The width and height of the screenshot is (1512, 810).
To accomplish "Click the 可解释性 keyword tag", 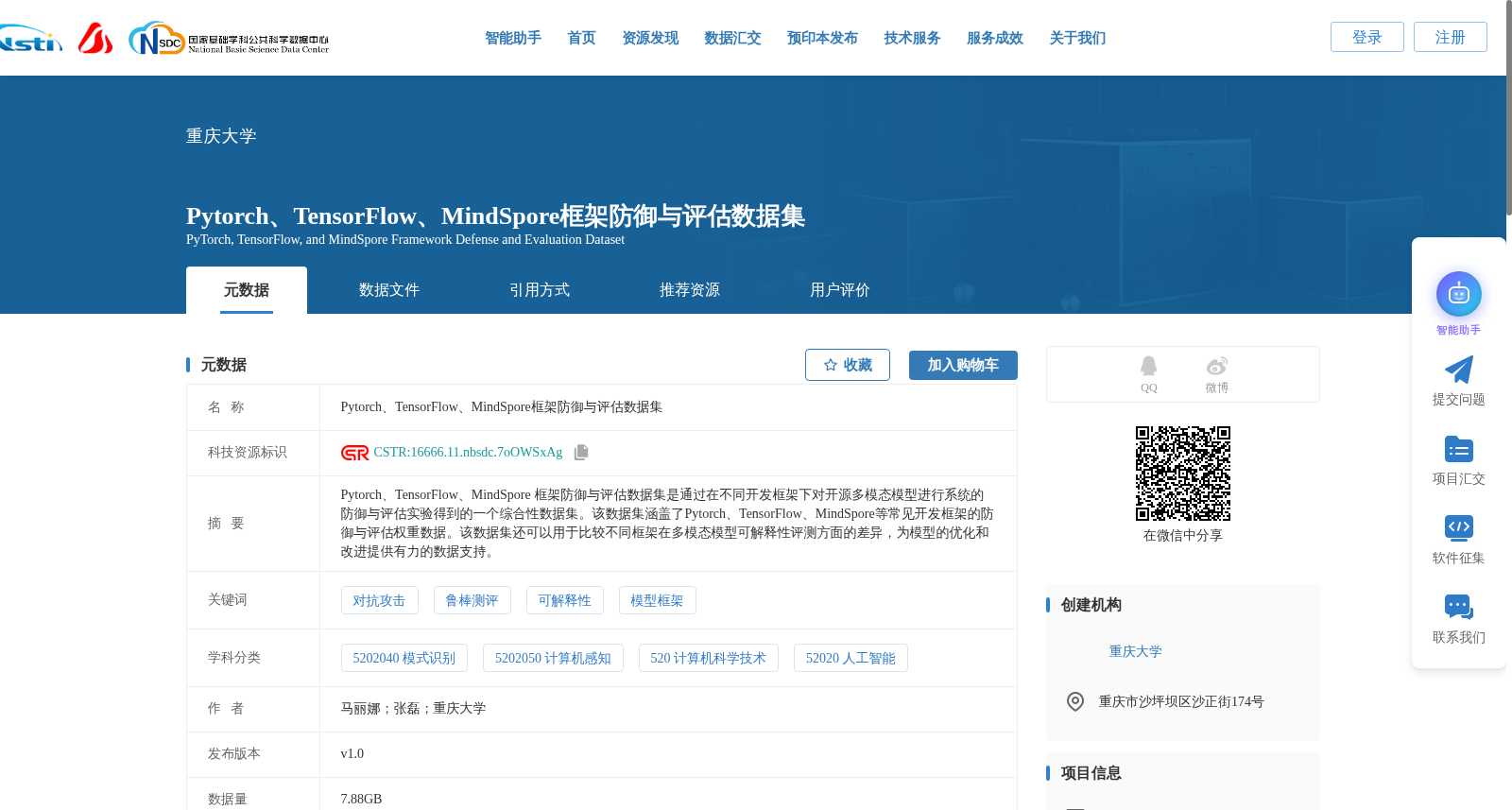I will (x=564, y=600).
